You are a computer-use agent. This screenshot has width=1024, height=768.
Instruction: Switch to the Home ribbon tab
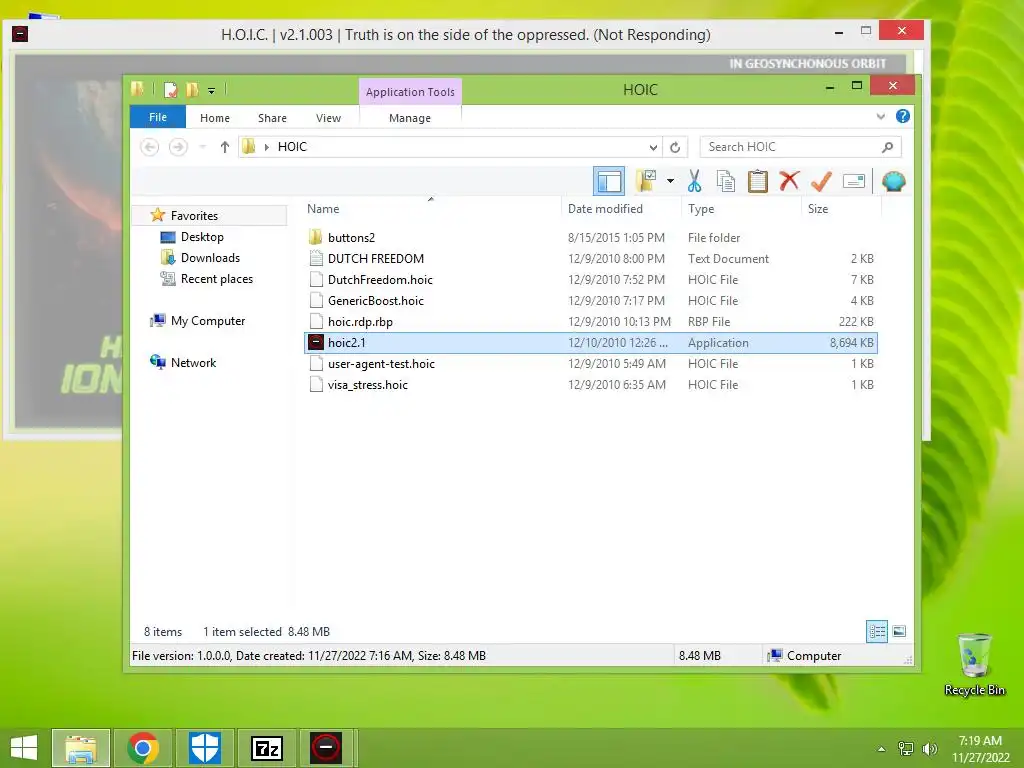[215, 118]
